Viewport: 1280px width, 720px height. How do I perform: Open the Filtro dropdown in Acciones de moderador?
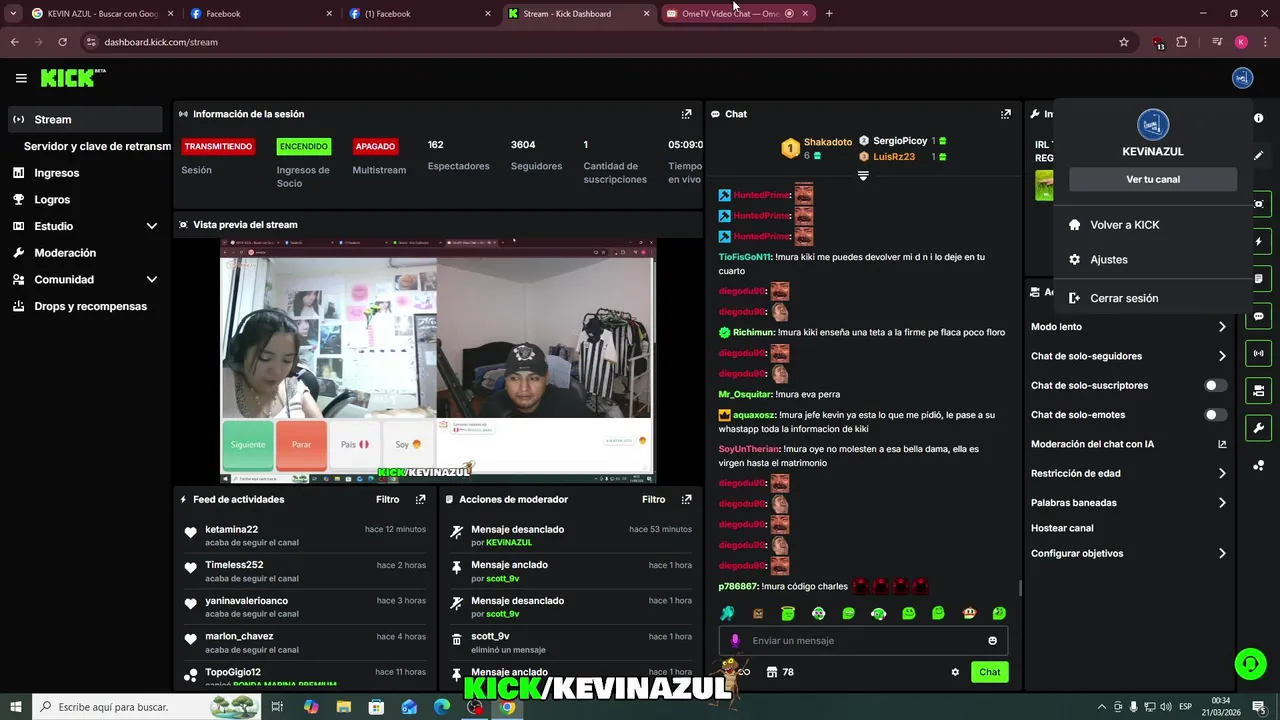[x=653, y=499]
